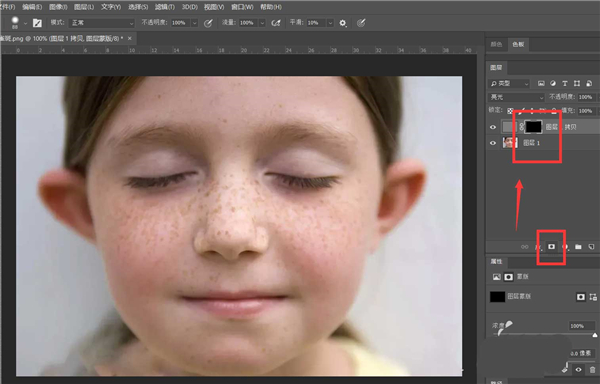Open the layer blend mode 亮光 dropdown
Screen dimensions: 600x384
tap(516, 97)
